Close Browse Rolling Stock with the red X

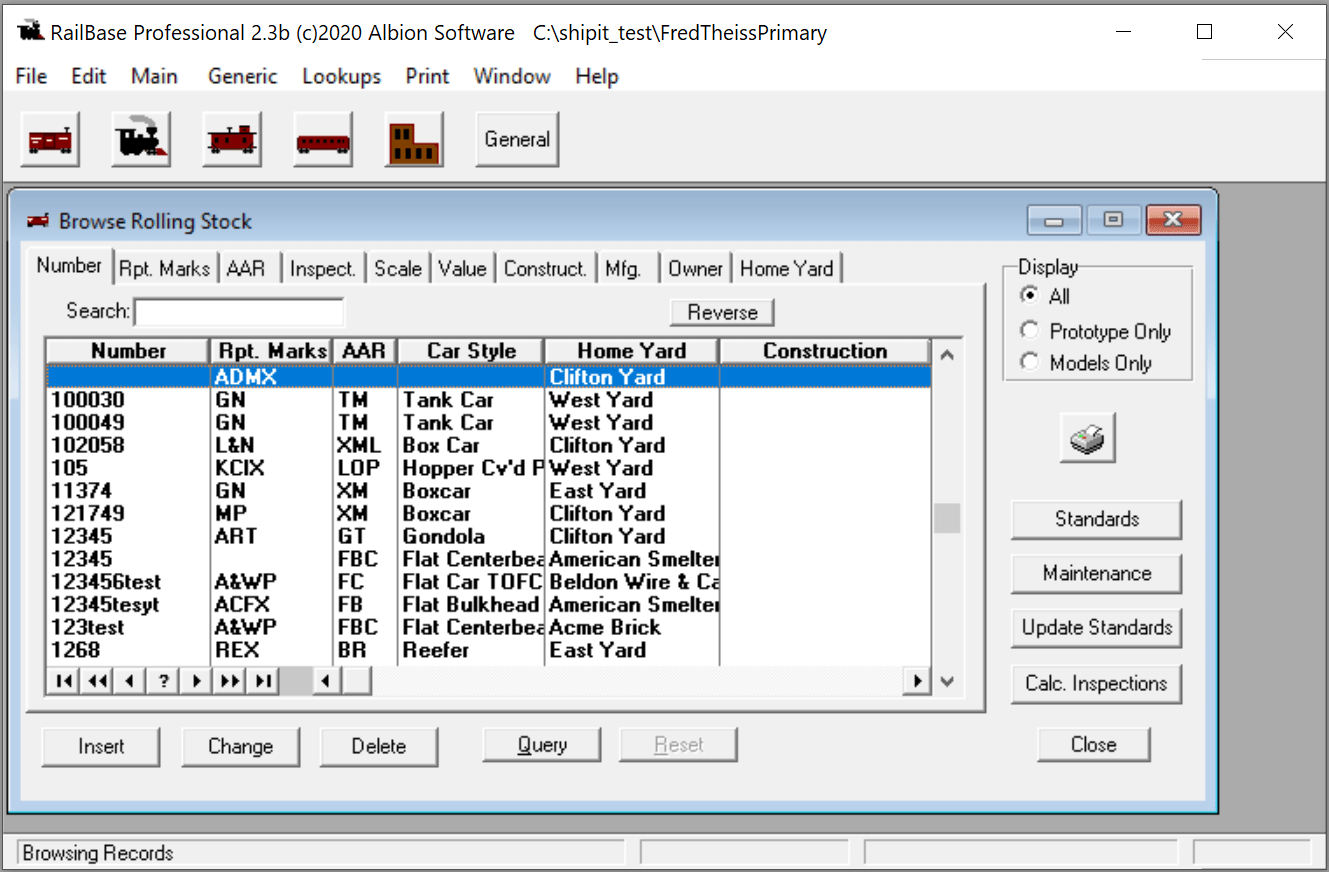(x=1173, y=220)
